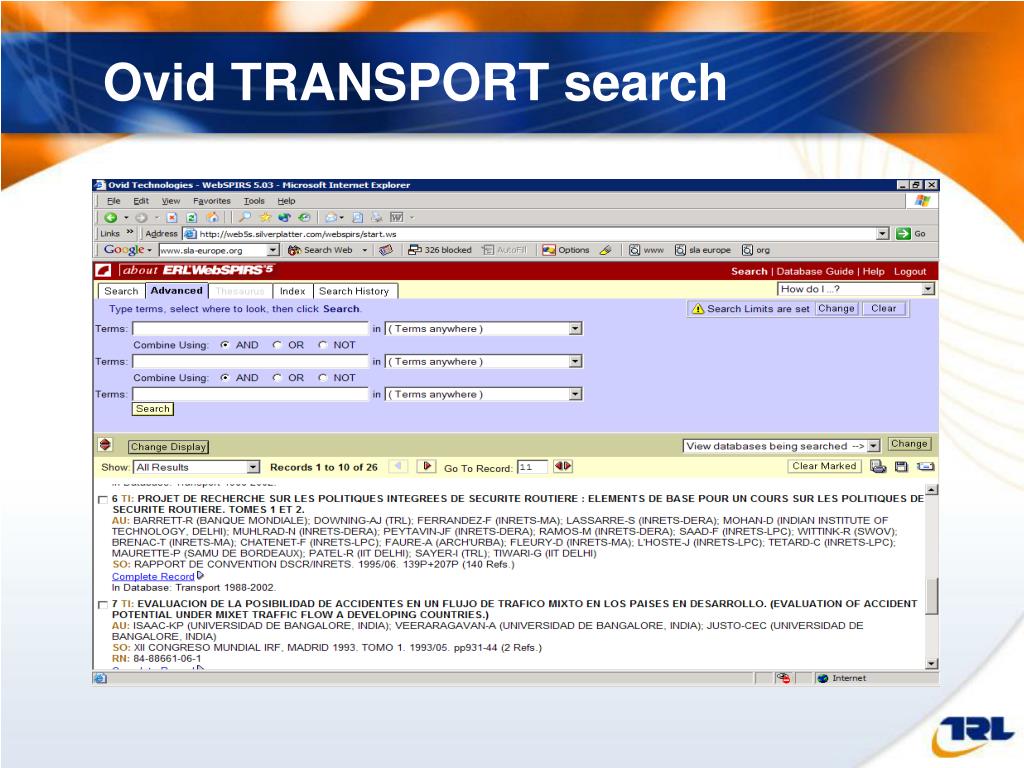The width and height of the screenshot is (1024, 768).
Task: Open the Tools menu
Action: pyautogui.click(x=254, y=201)
